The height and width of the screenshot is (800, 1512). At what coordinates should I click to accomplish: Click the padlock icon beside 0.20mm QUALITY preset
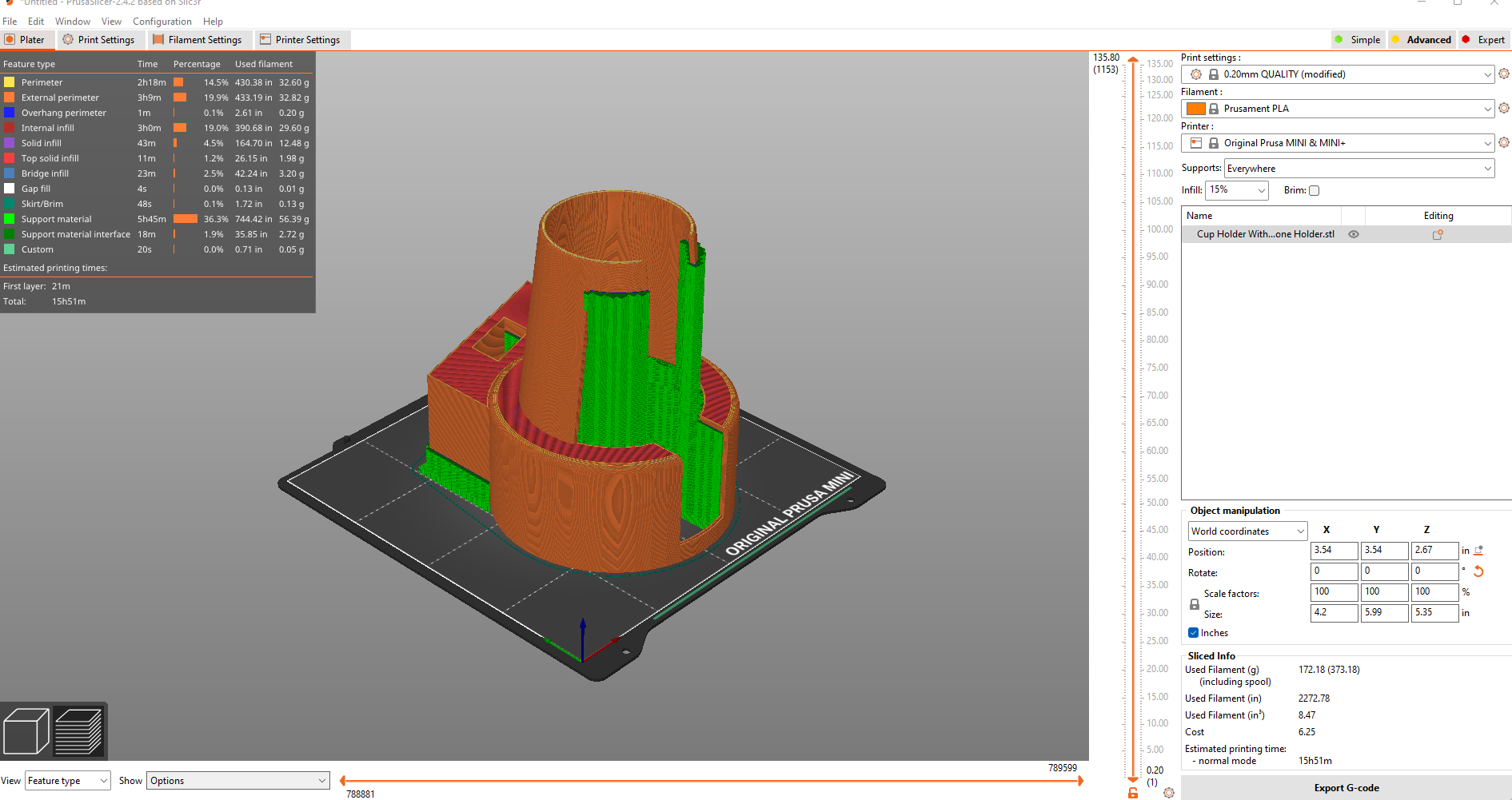tap(1214, 74)
